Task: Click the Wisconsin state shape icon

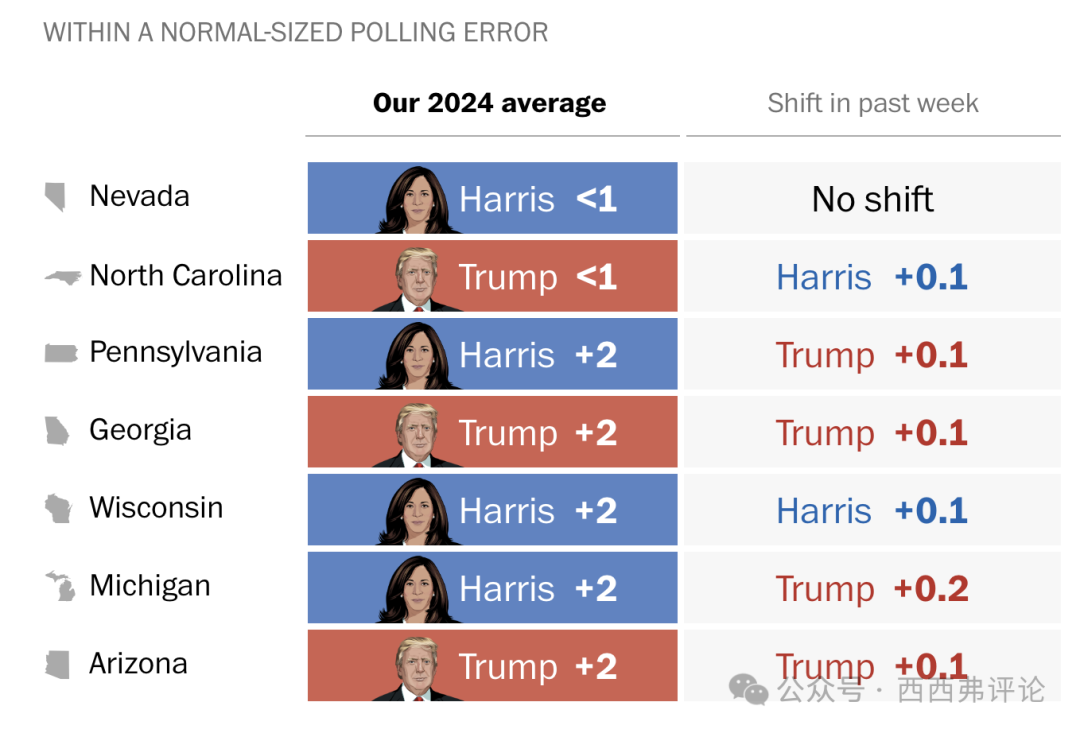Action: coord(59,508)
